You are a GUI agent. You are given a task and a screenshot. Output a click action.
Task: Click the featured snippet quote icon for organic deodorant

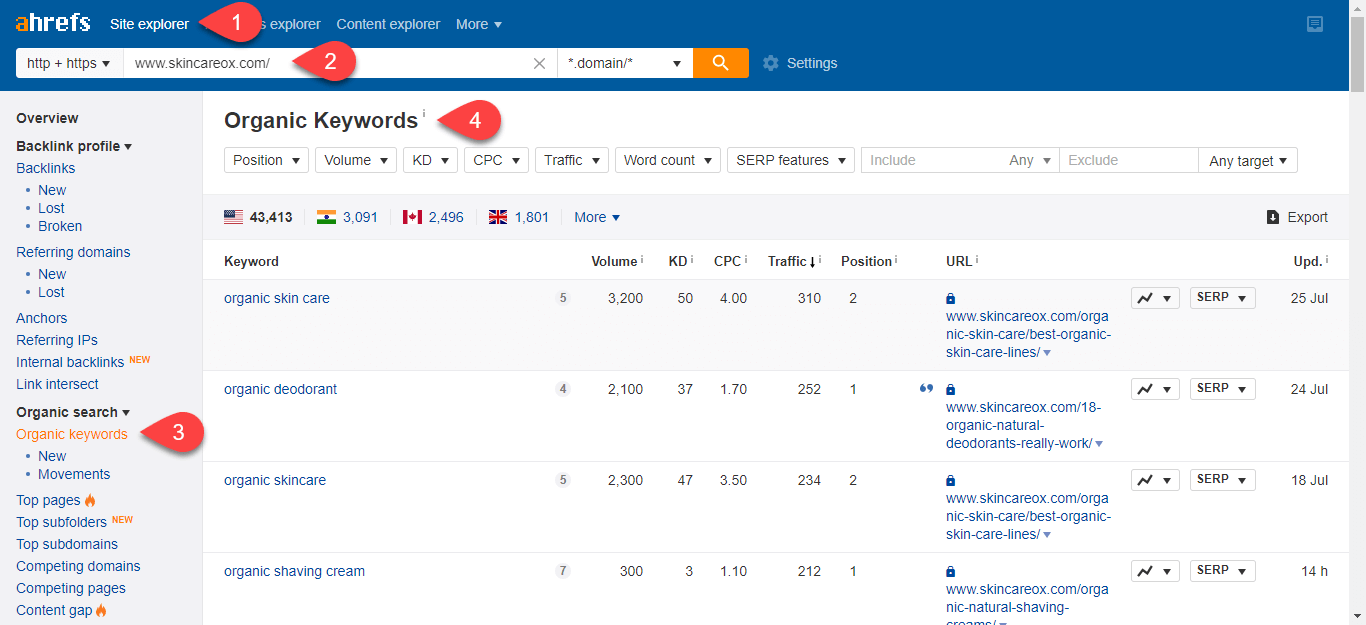pyautogui.click(x=926, y=389)
